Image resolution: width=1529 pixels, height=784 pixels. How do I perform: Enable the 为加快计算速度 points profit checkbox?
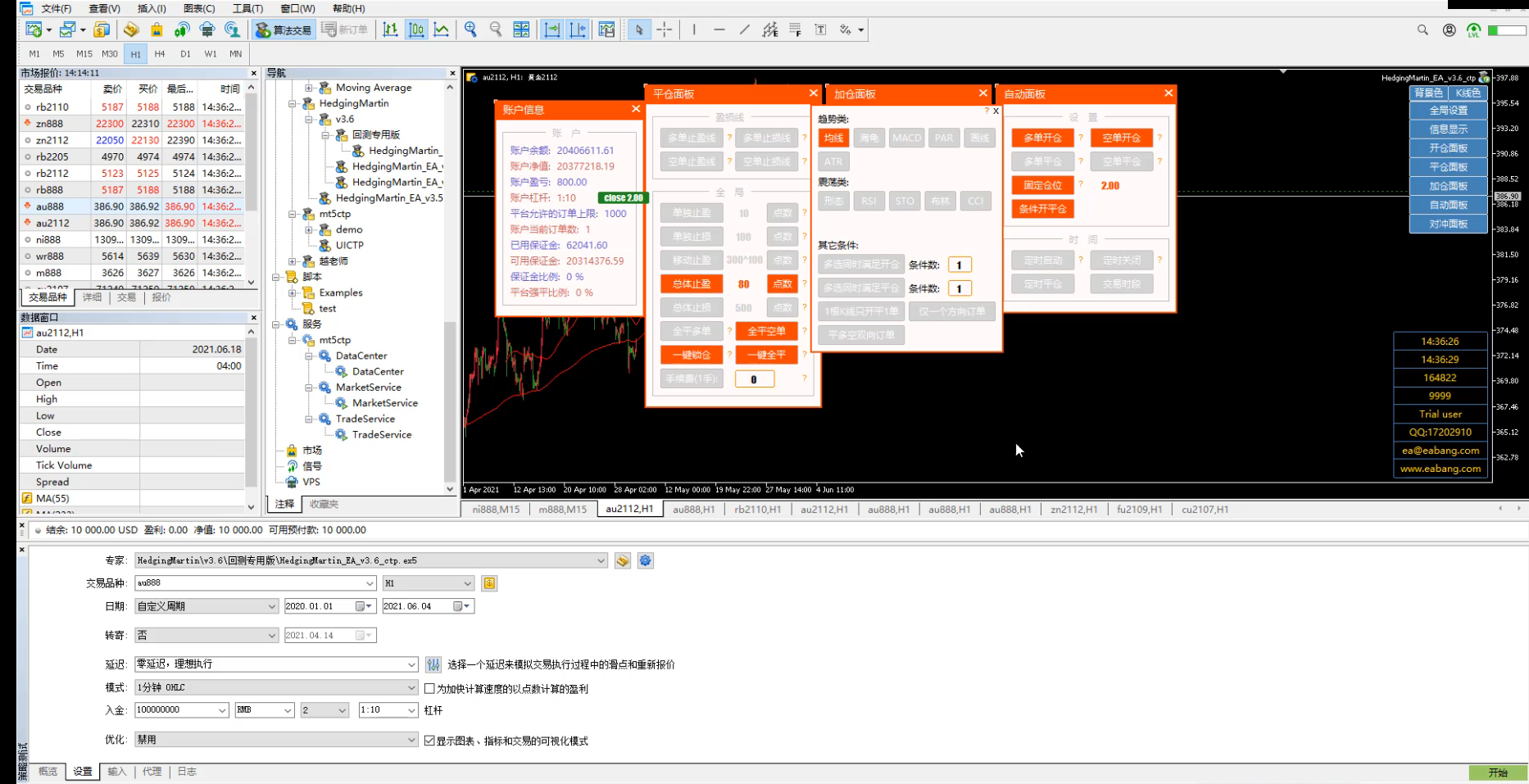coord(429,689)
